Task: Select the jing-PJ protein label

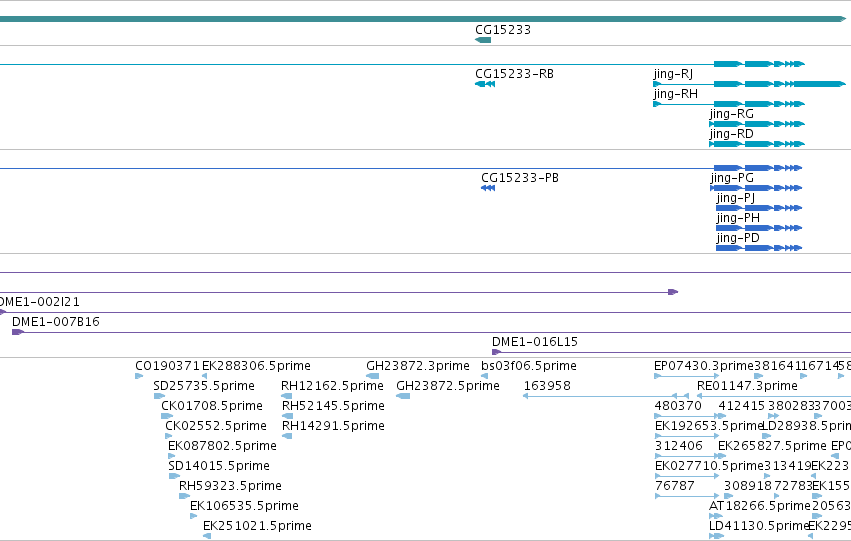Action: point(735,198)
